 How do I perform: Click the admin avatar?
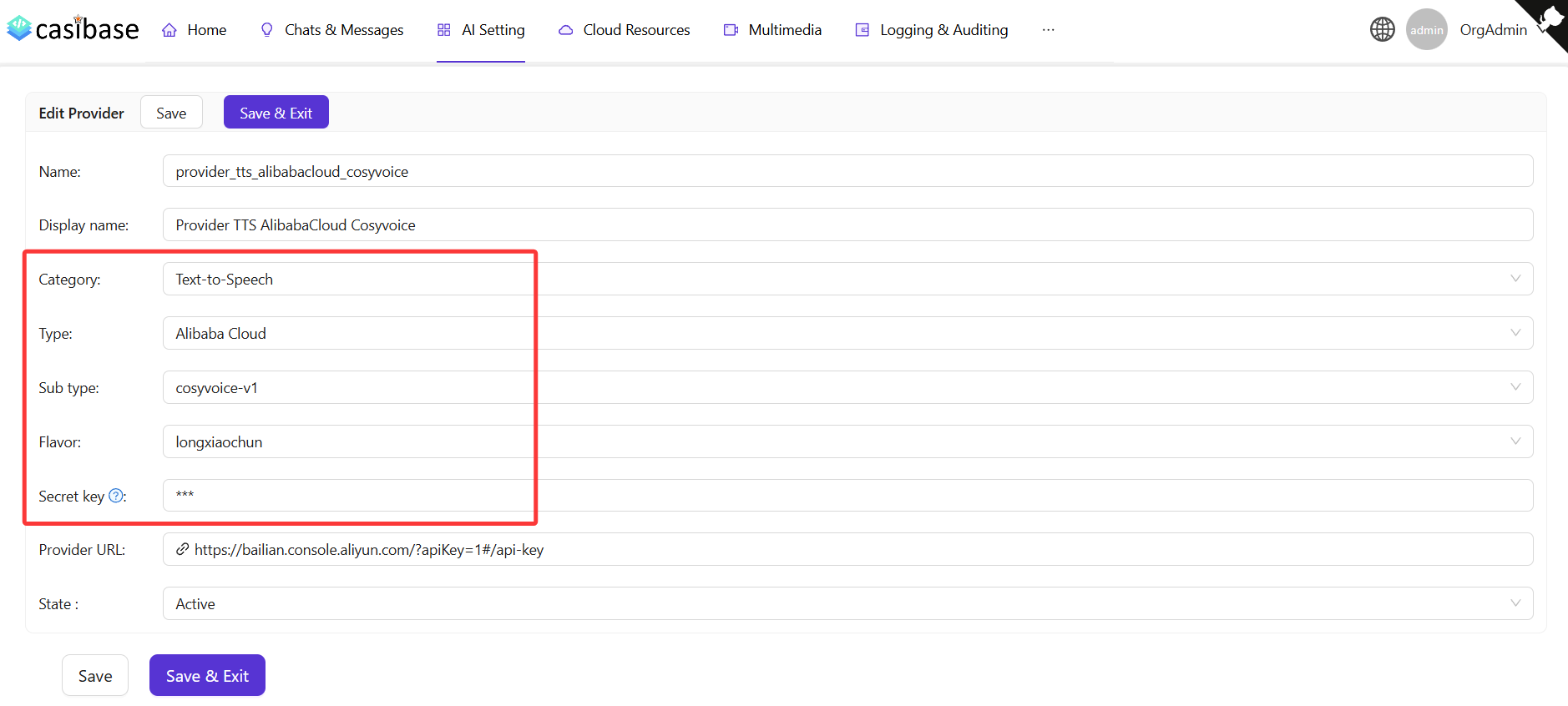(1427, 29)
